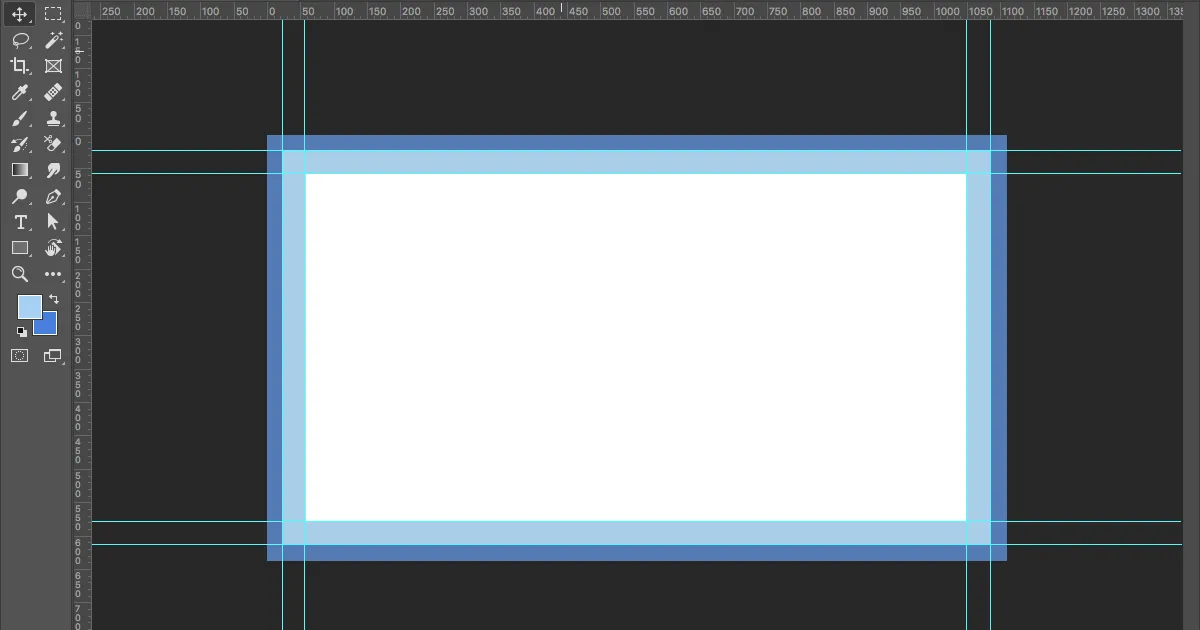The height and width of the screenshot is (630, 1200).
Task: Swap foreground and background colors
Action: [x=54, y=299]
